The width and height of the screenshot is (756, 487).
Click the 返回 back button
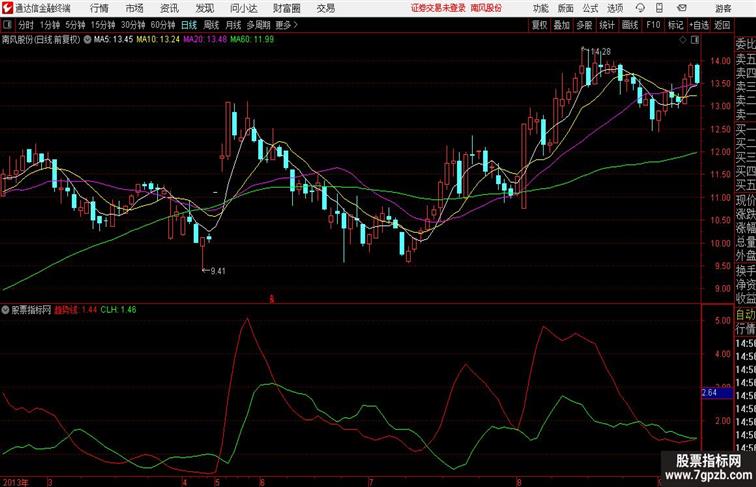[x=722, y=25]
